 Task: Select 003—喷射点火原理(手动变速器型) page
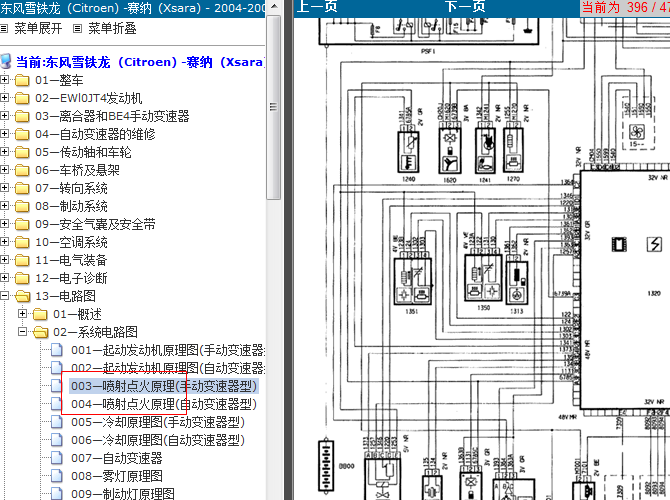164,386
